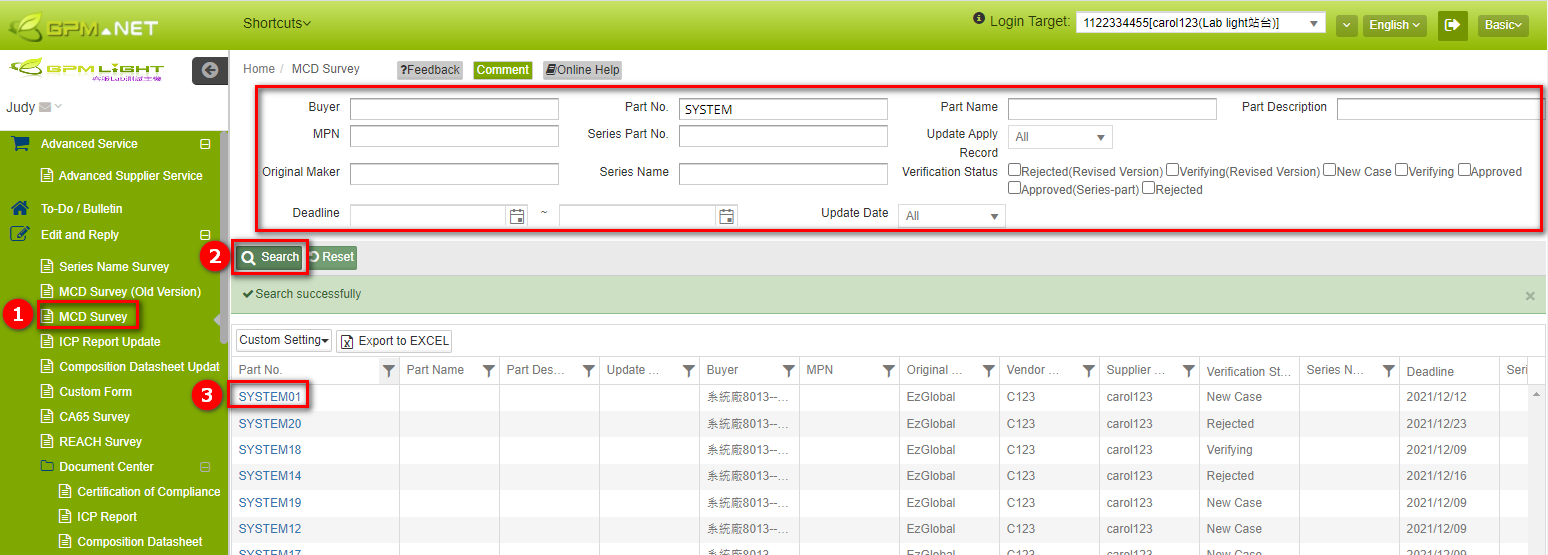1548x555 pixels.
Task: Click the logout icon in top bar
Action: point(1452,25)
